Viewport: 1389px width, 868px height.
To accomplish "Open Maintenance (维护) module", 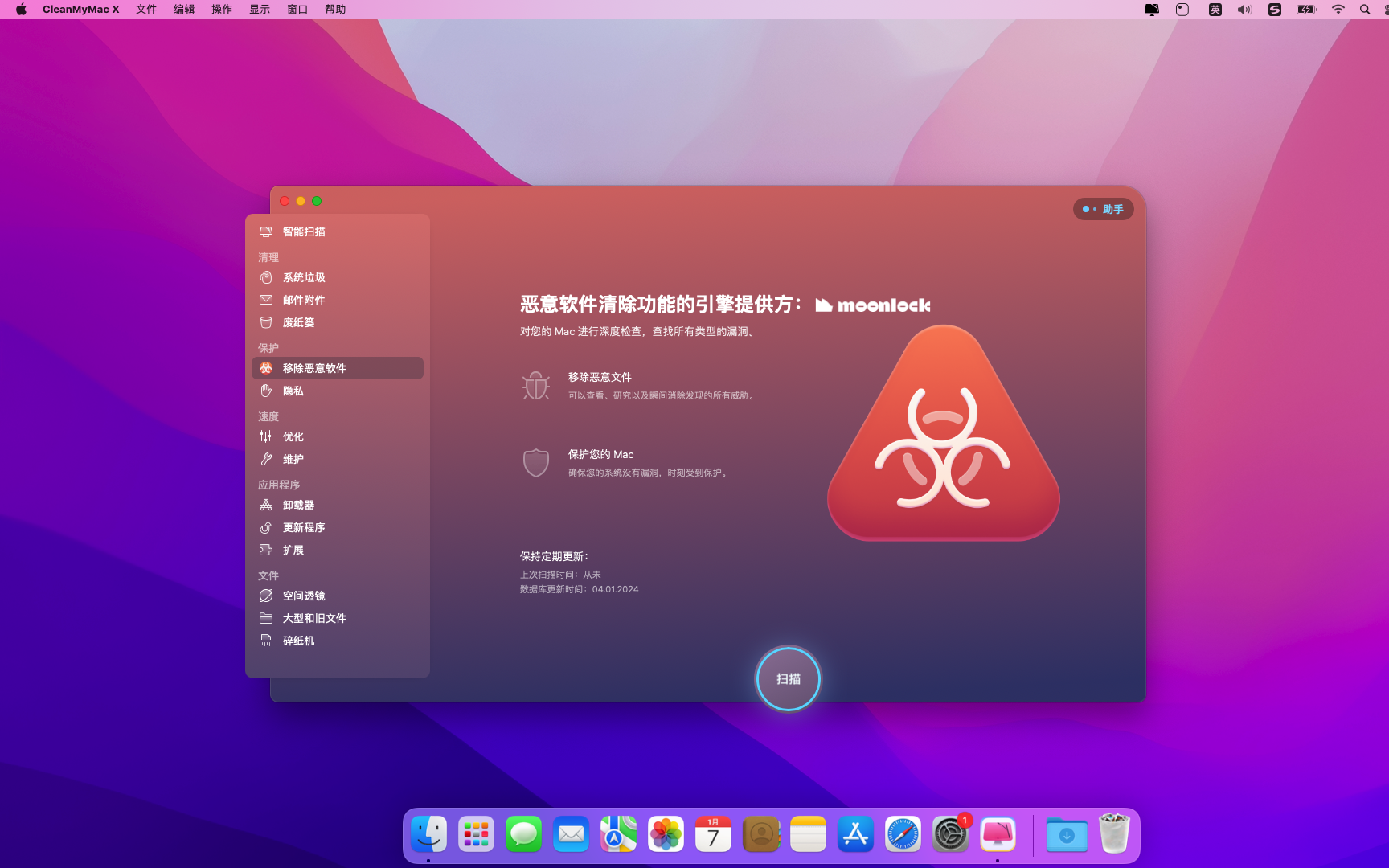I will 293,459.
